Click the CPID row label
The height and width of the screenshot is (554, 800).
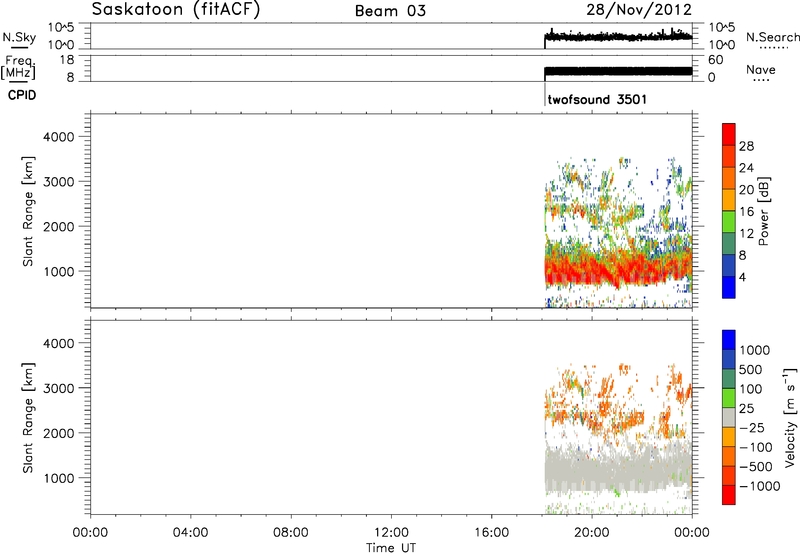point(22,95)
